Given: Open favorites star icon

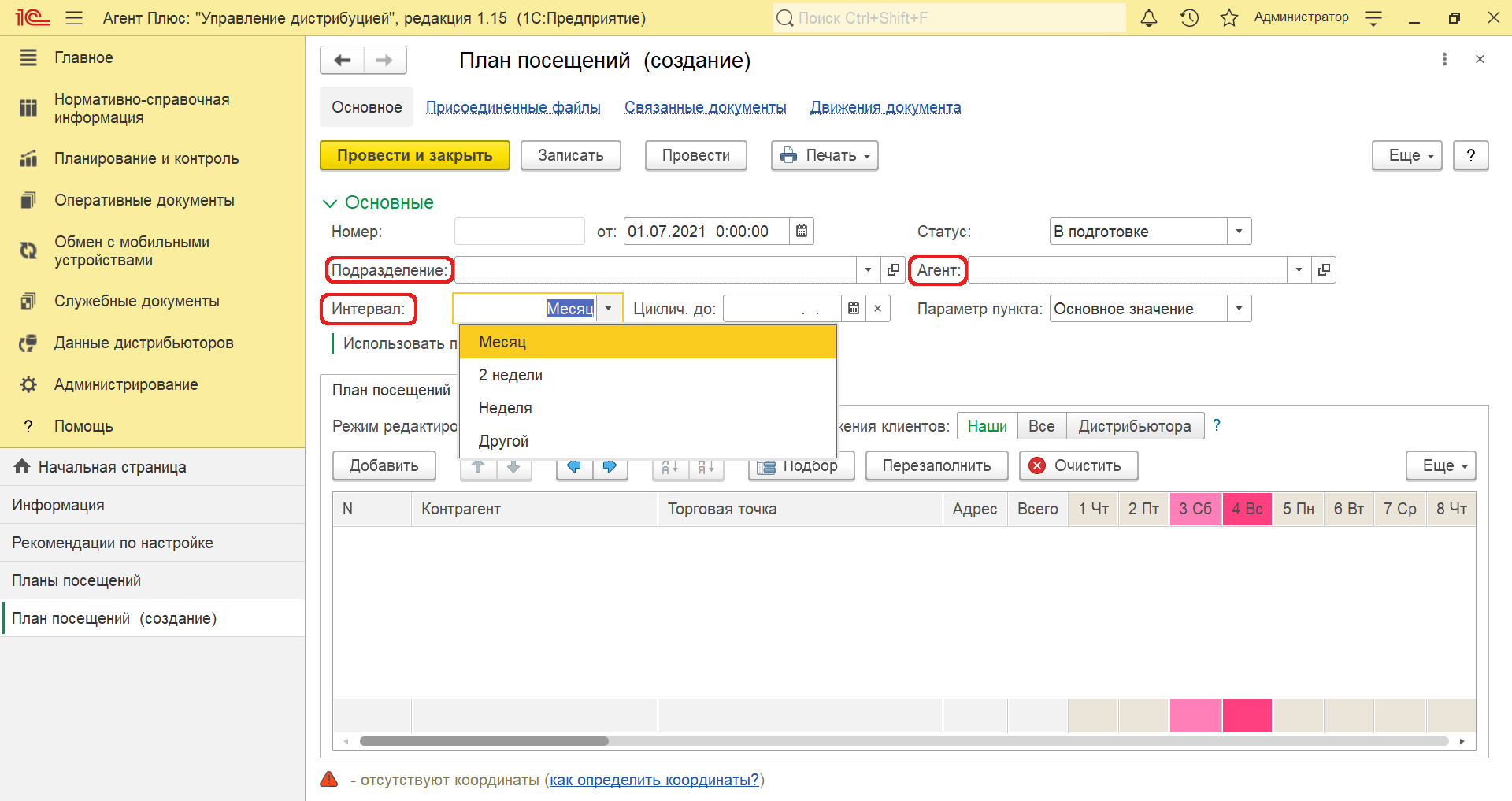Looking at the screenshot, I should click(1228, 17).
